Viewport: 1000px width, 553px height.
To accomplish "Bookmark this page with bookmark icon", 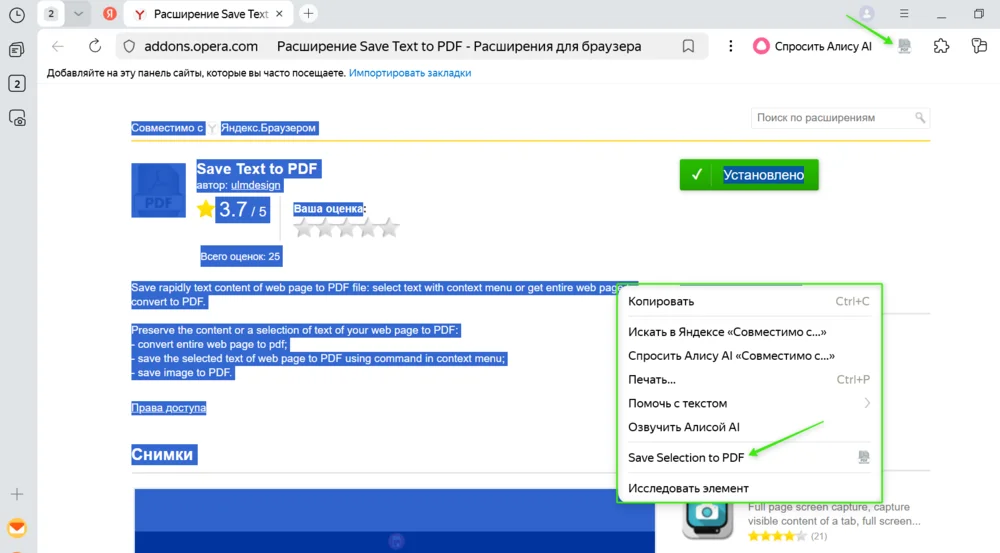I will click(x=688, y=46).
